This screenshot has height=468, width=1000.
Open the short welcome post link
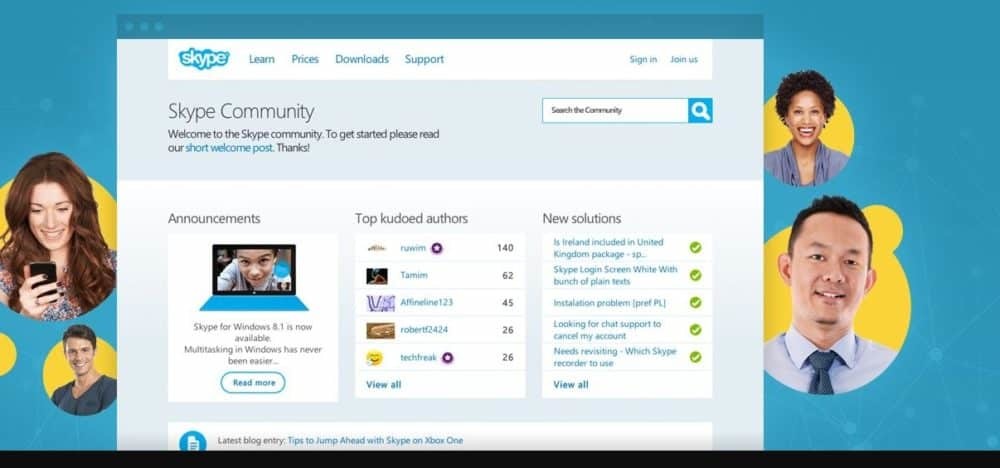pyautogui.click(x=229, y=148)
